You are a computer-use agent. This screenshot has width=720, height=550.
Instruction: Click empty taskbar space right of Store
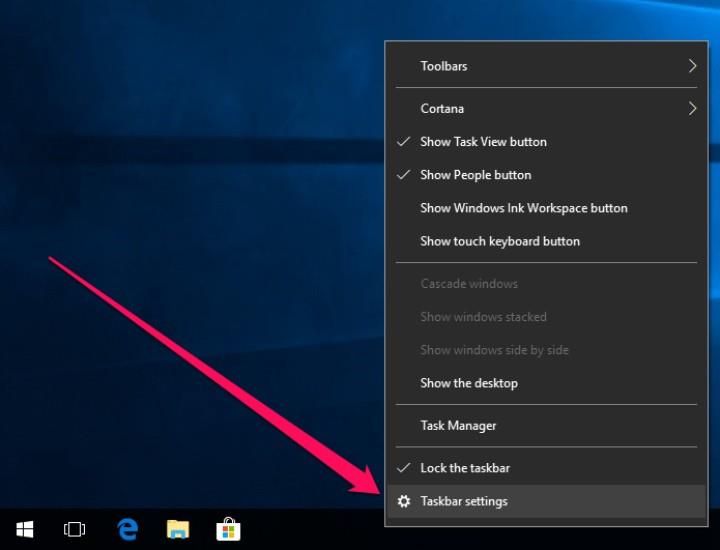310,530
